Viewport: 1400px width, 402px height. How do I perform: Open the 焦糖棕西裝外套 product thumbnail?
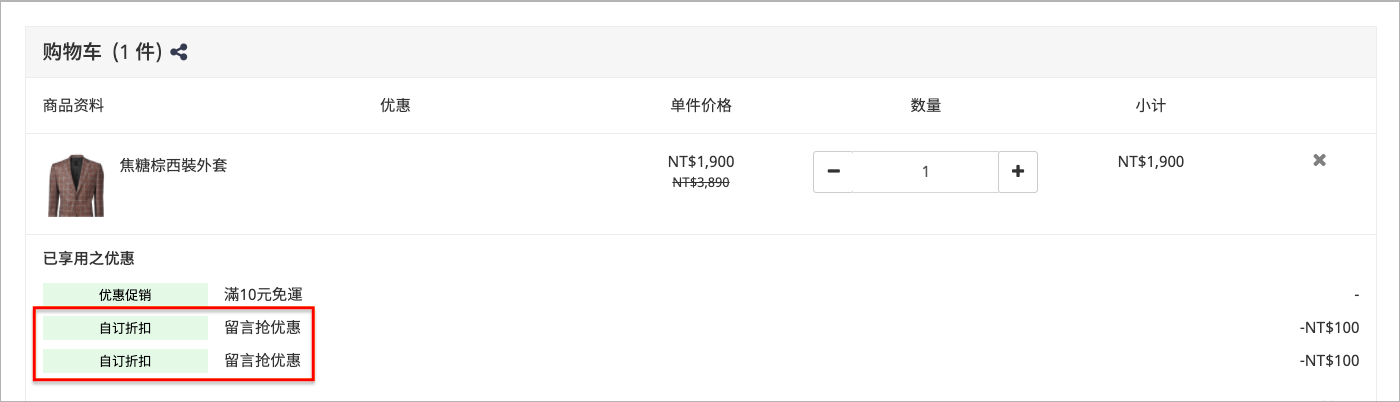(76, 185)
